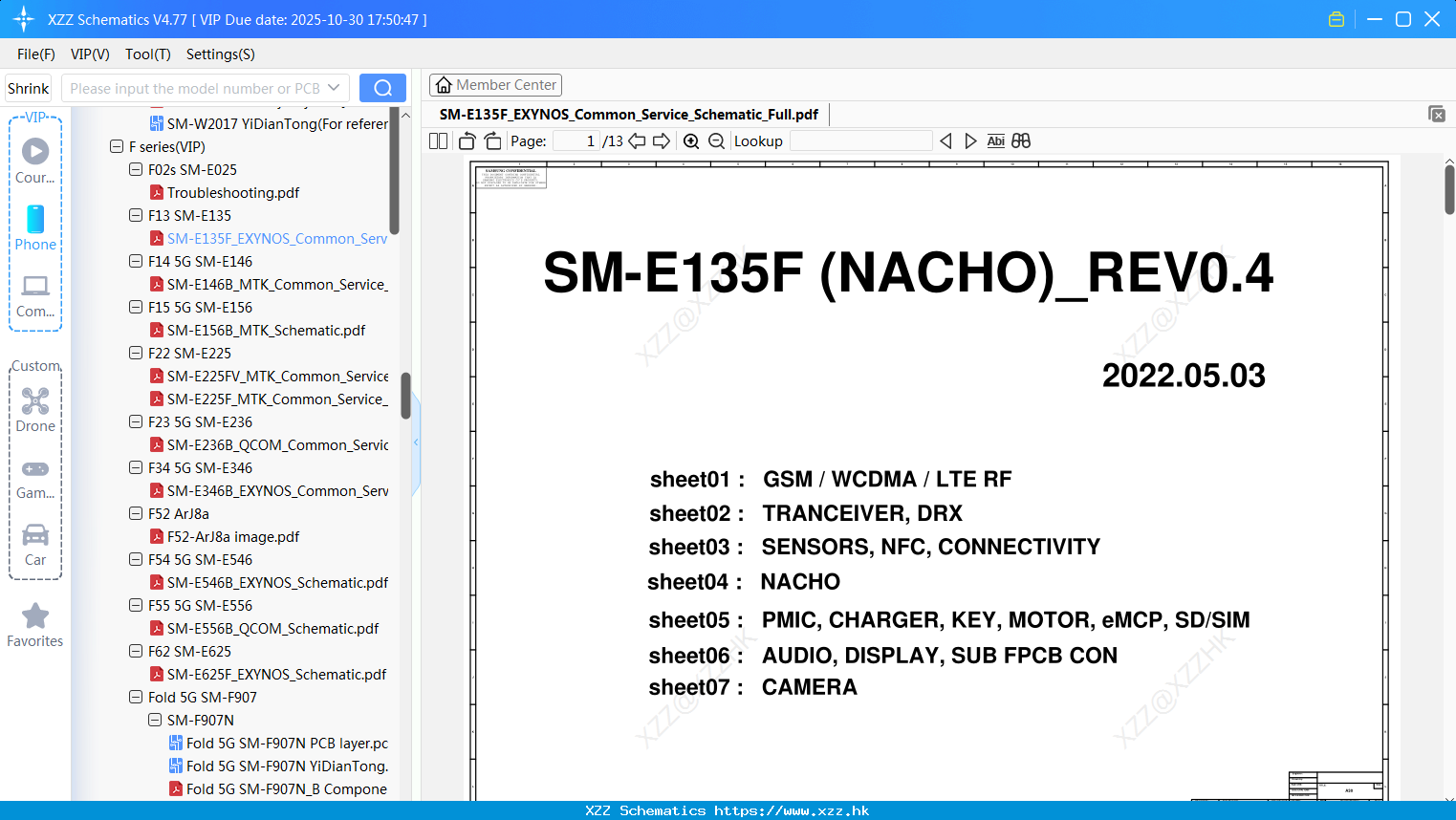
Task: Open SM-E556B_QCOM_Schematic.pdf
Action: [x=264, y=628]
